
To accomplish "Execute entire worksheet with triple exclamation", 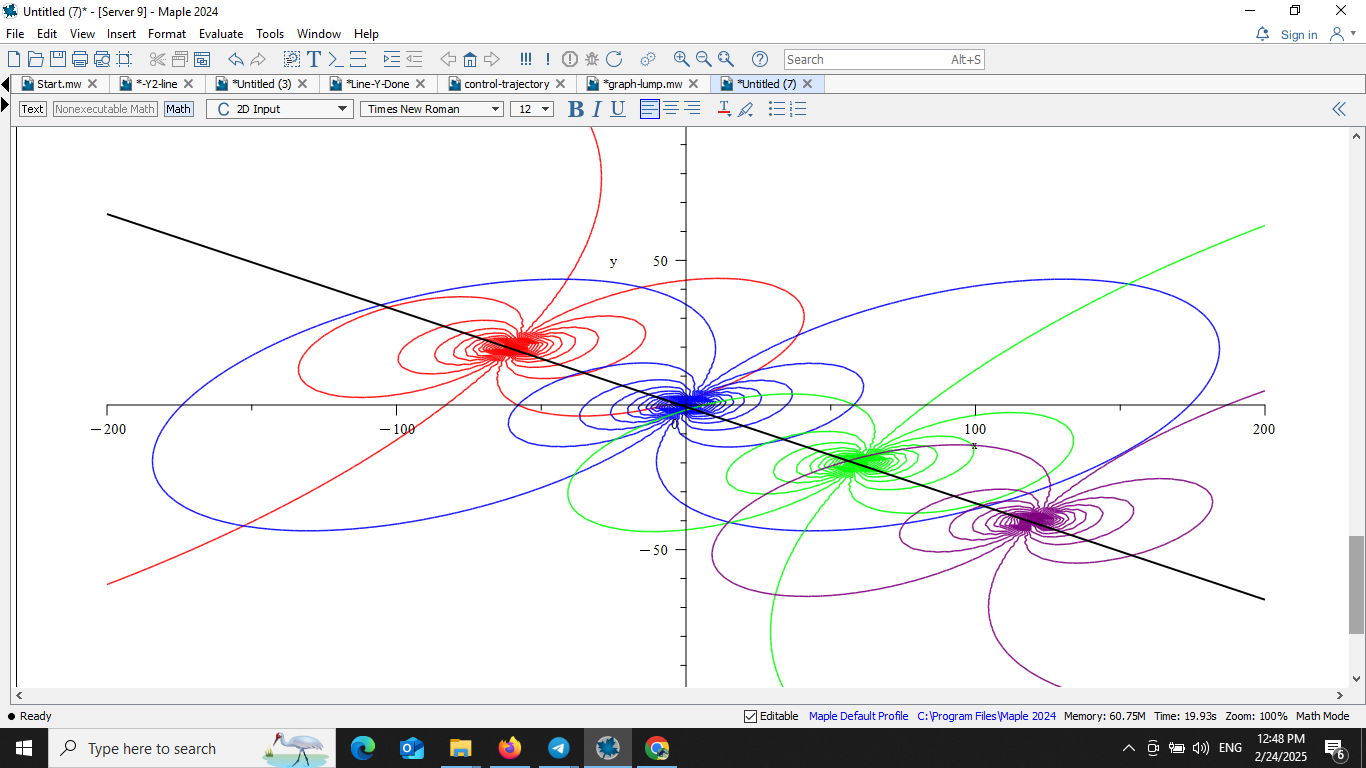I will click(526, 59).
